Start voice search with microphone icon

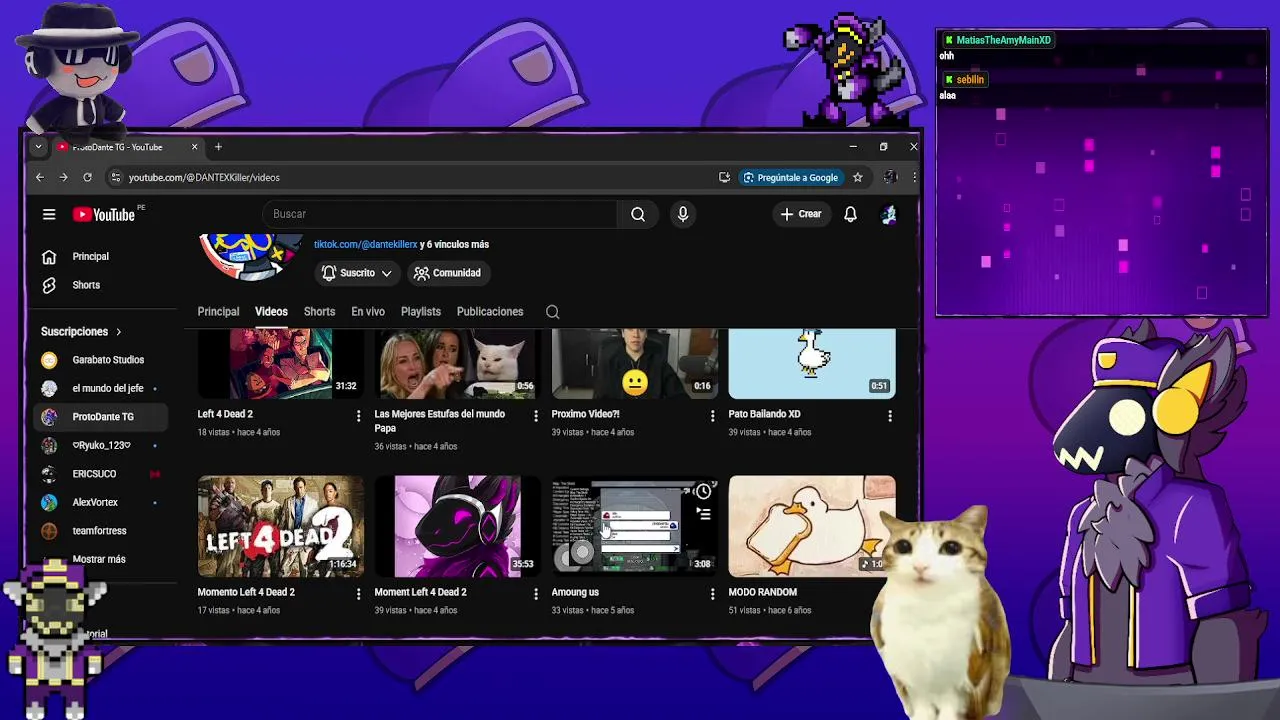683,214
